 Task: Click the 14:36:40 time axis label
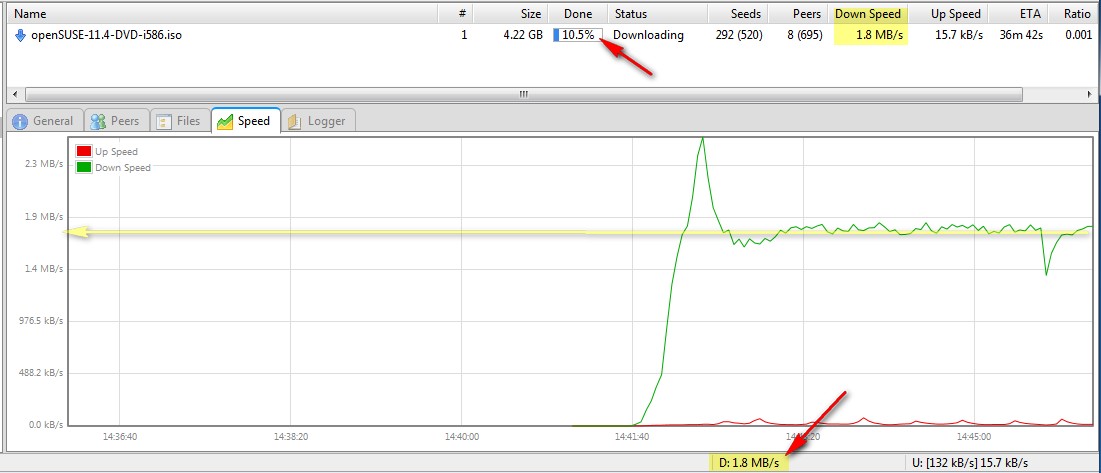point(119,436)
